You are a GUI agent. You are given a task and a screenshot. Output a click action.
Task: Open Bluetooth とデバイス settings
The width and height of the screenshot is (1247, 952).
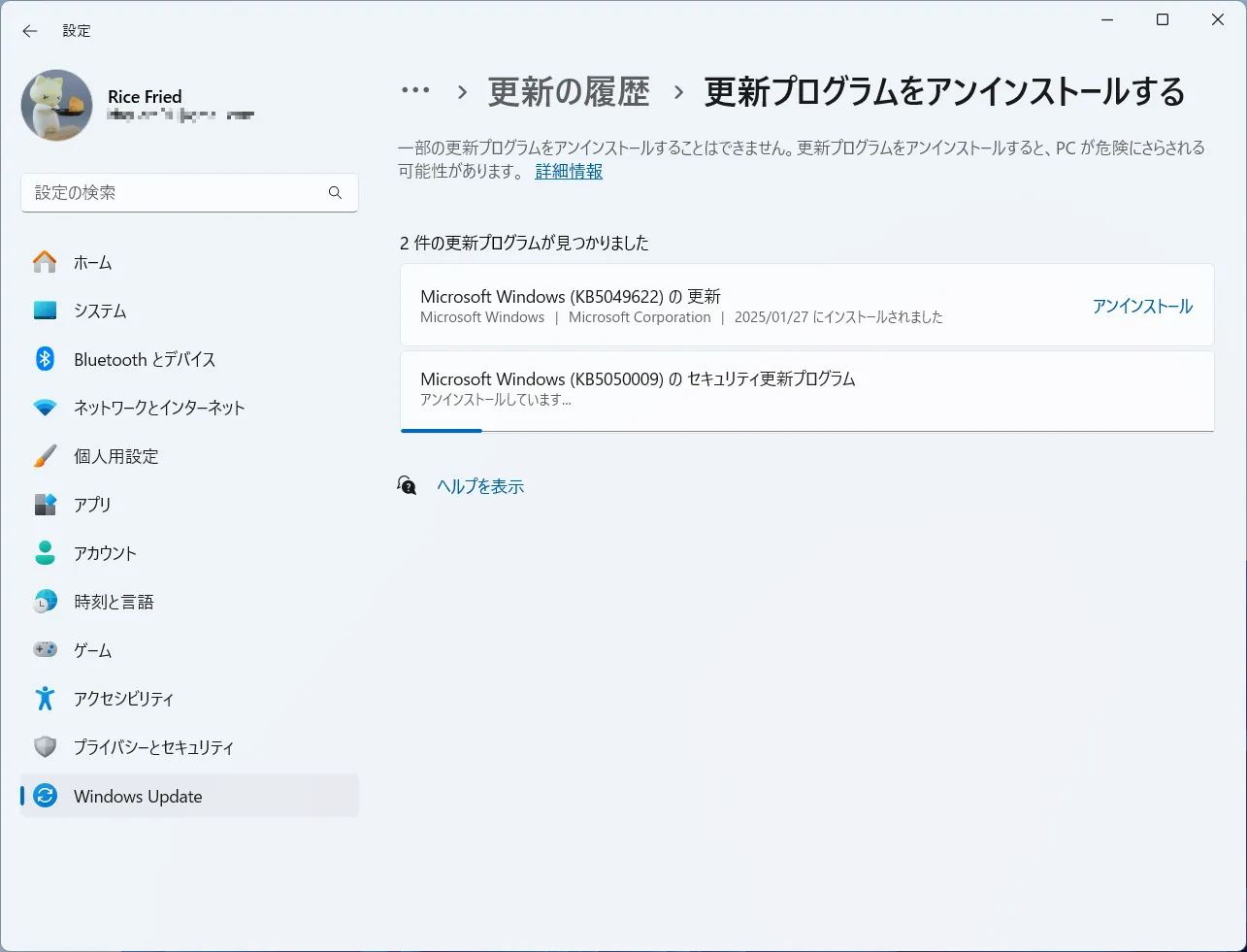189,359
